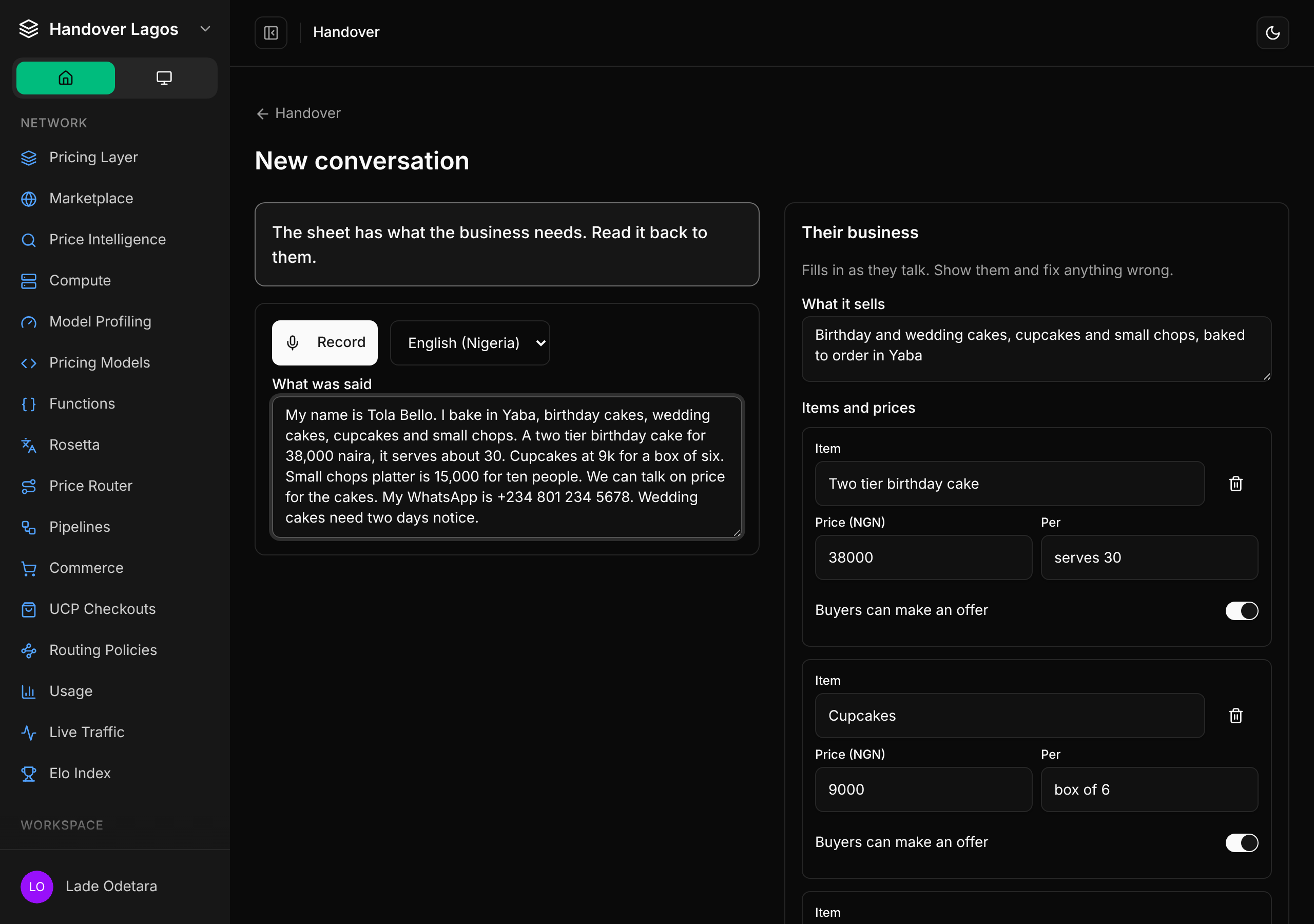1314x924 pixels.
Task: Click the Price Intelligence search icon
Action: (29, 240)
